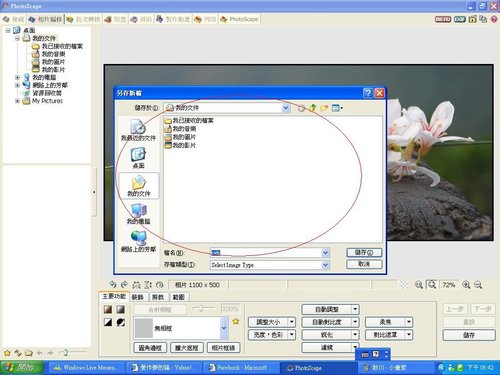Select 我的影片 in folder tree
The image size is (500, 375).
tap(53, 69)
